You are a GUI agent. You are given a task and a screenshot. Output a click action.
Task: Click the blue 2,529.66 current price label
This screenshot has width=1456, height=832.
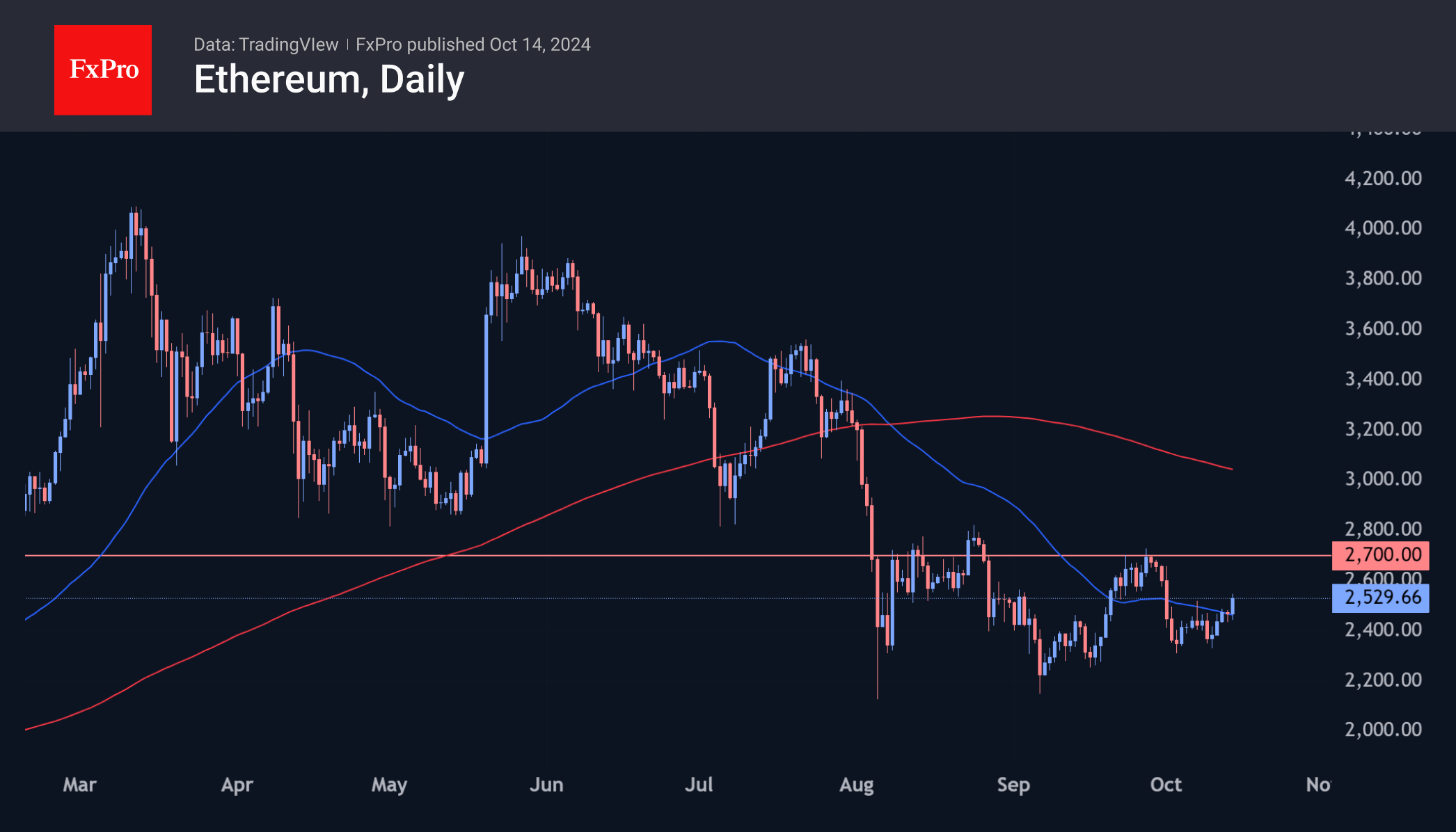click(x=1381, y=598)
